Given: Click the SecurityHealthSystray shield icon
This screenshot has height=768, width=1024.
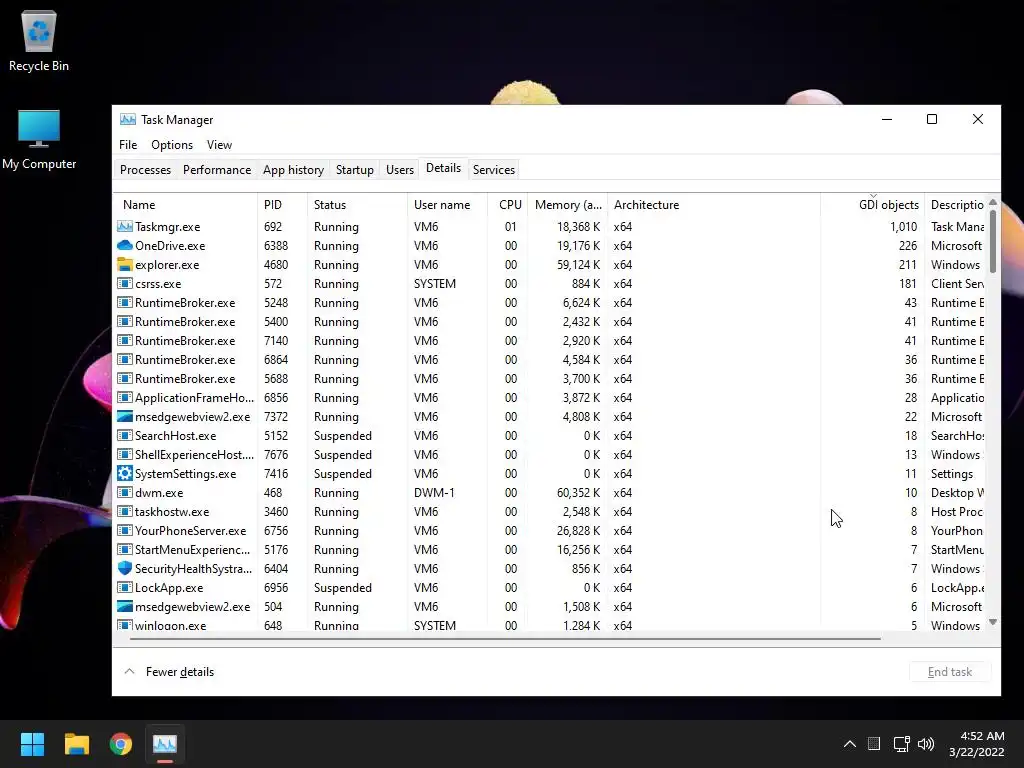Looking at the screenshot, I should [125, 568].
